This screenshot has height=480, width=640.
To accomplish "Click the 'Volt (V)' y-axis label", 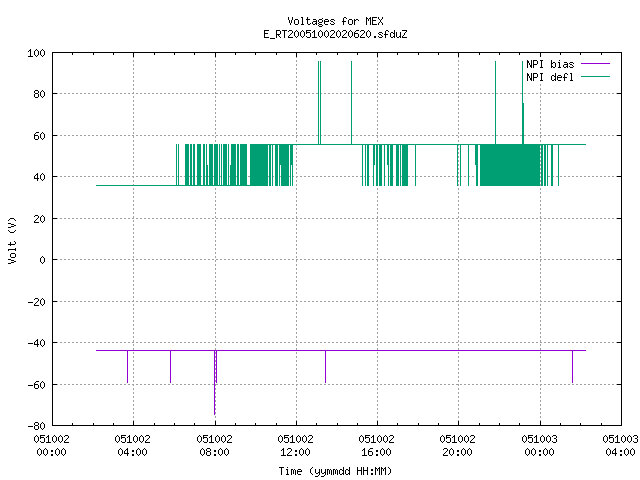I will [12, 240].
